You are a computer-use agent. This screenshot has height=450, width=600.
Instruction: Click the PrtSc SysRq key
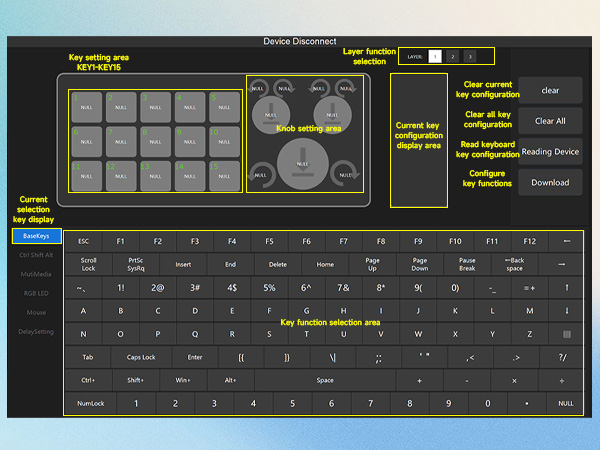(x=136, y=264)
